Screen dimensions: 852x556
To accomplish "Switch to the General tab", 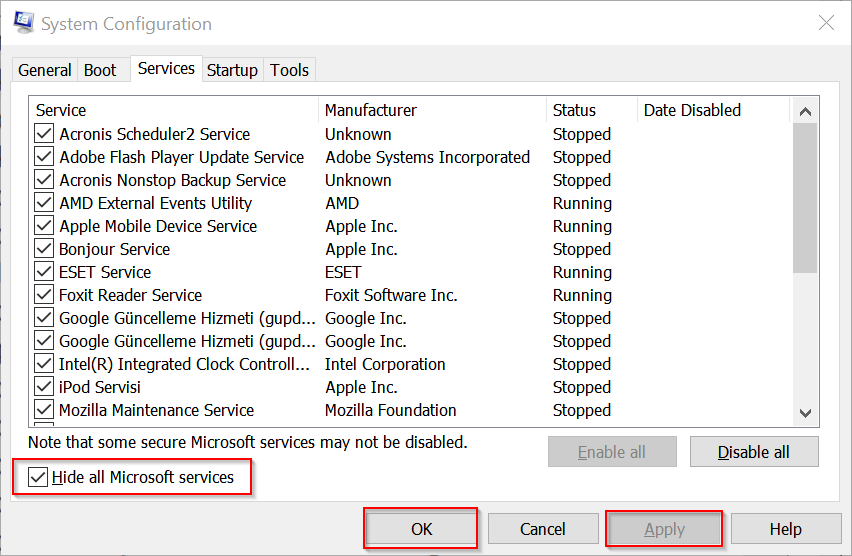I will [x=45, y=70].
